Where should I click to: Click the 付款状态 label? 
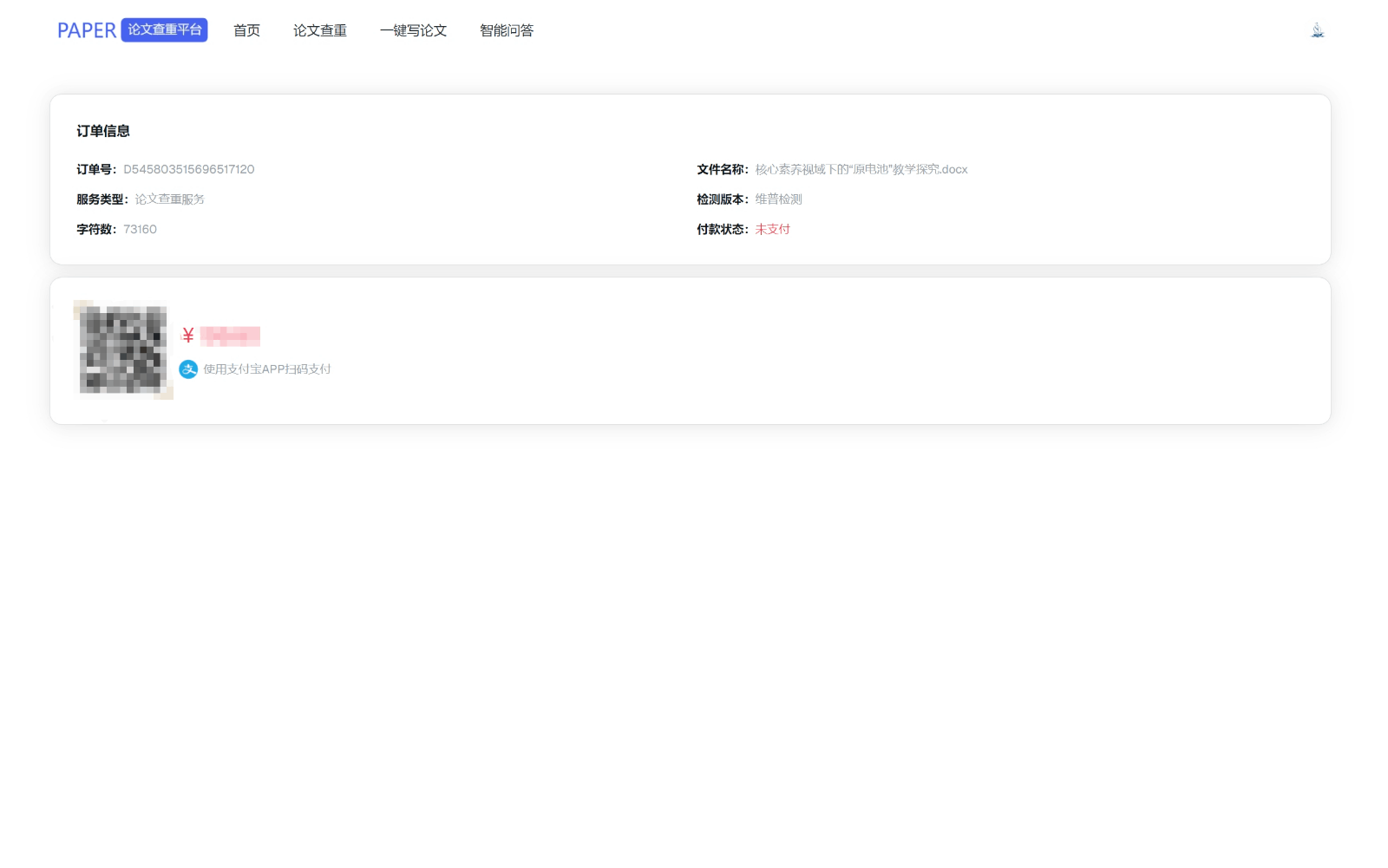coord(721,229)
